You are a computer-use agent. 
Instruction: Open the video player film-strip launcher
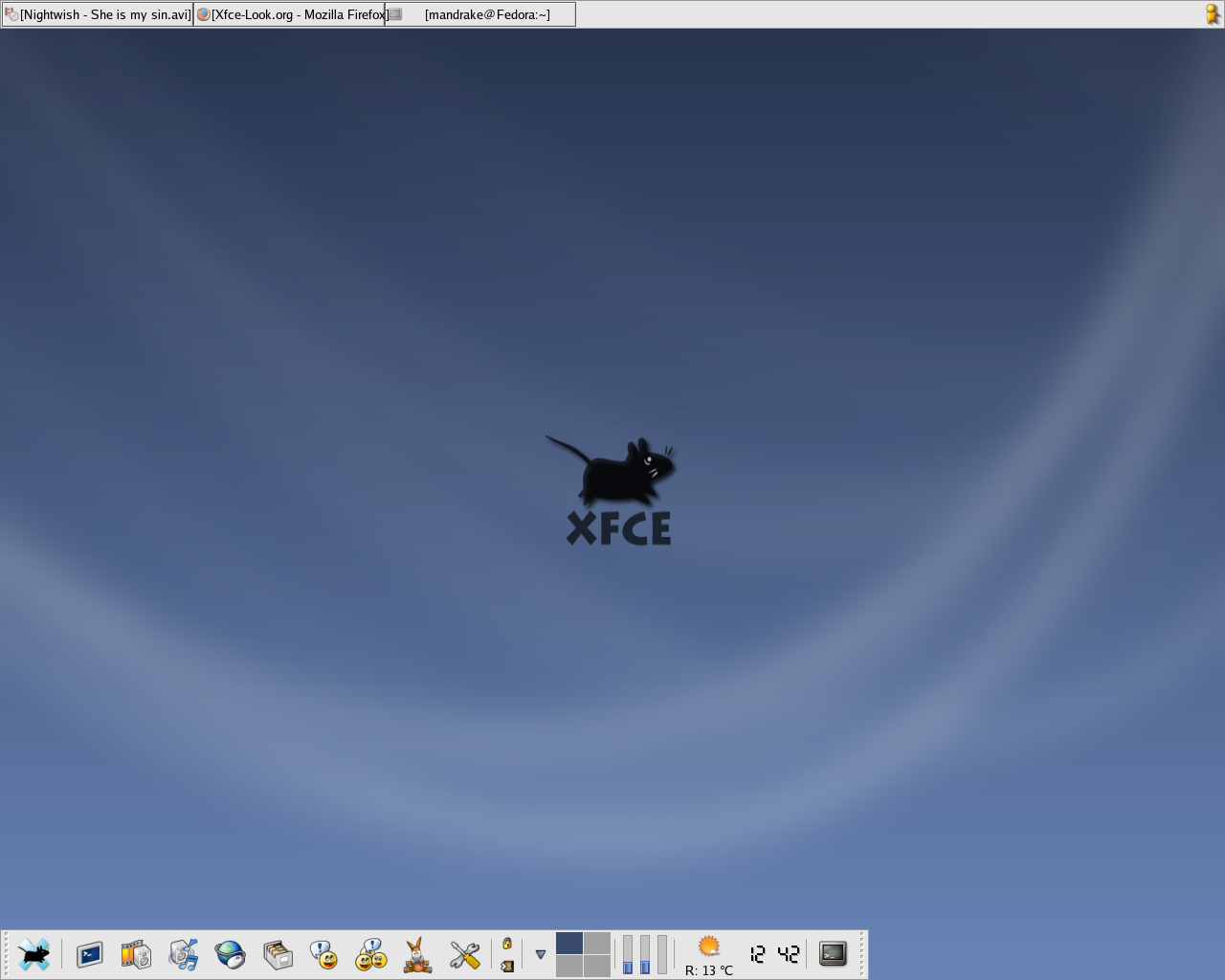136,954
